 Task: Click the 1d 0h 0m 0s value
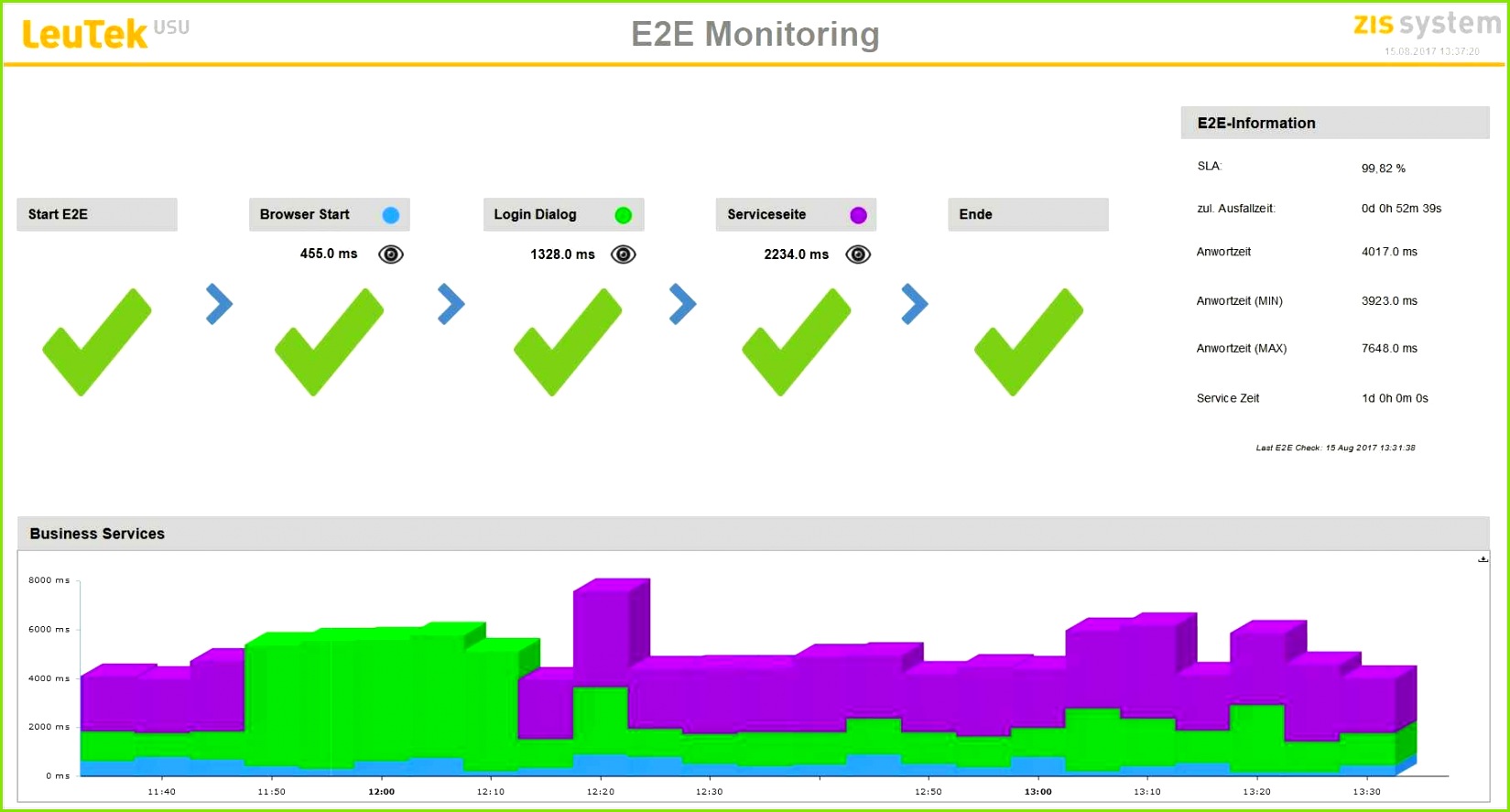(1395, 398)
